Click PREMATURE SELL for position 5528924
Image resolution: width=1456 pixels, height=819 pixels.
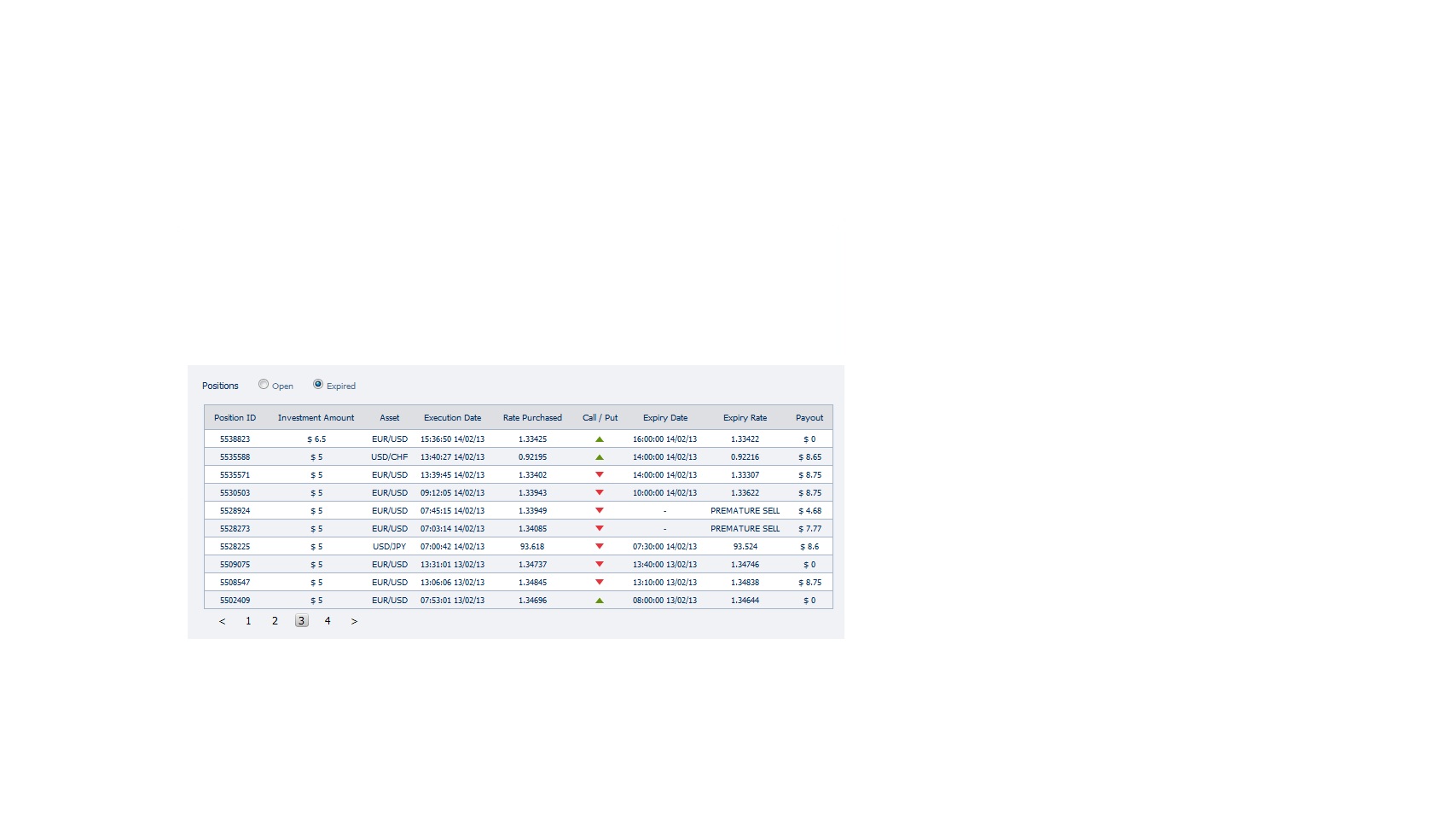[745, 511]
